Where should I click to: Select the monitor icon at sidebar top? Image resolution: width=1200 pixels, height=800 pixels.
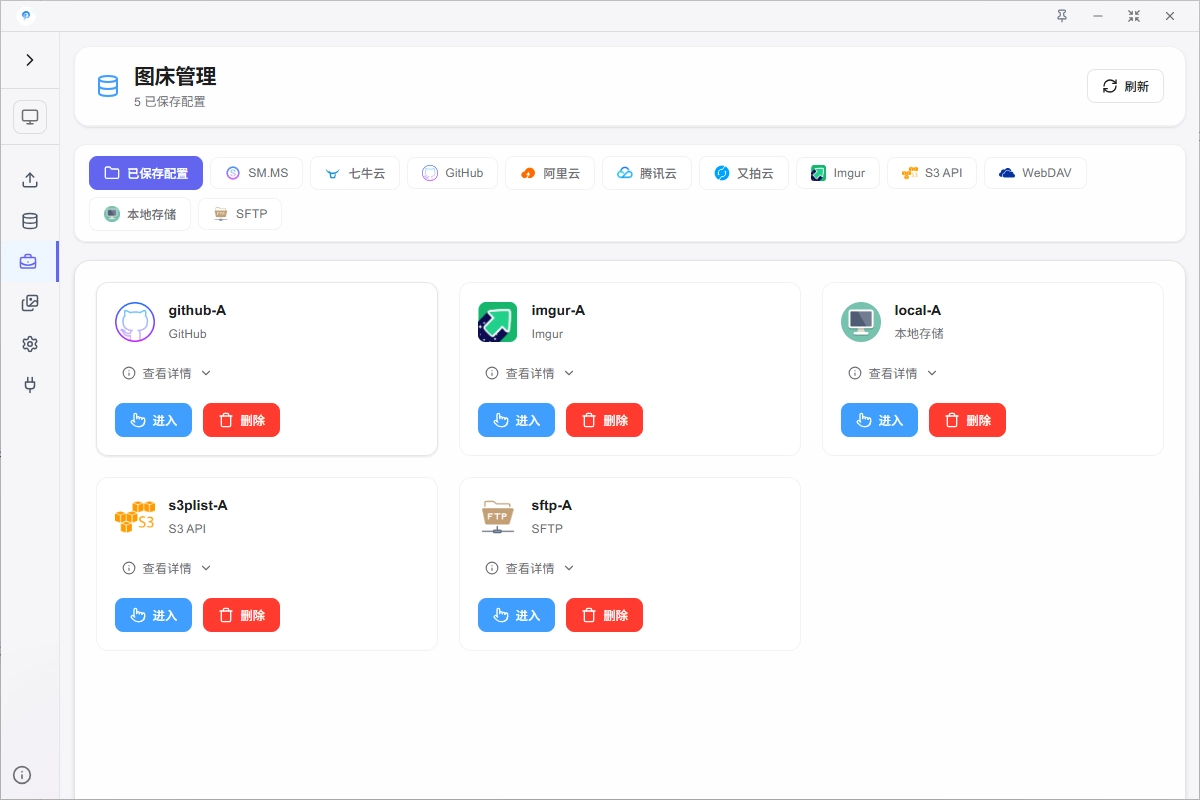point(30,116)
